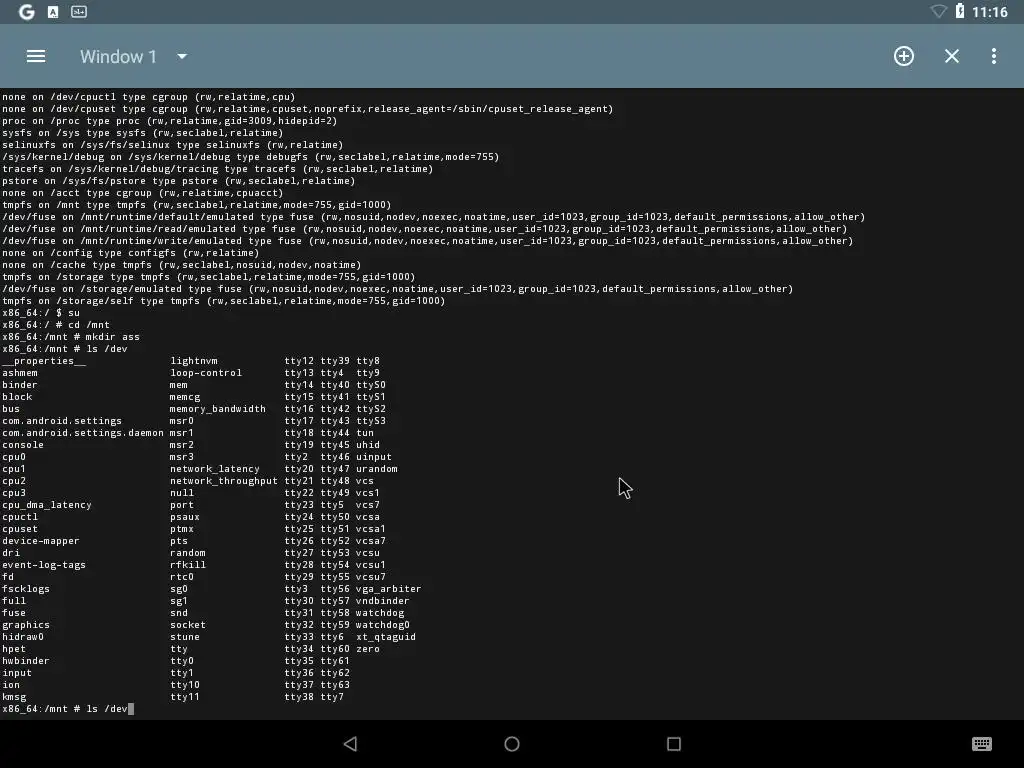Click the 'mkdir ass' command line
Image resolution: width=1024 pixels, height=768 pixels.
click(x=71, y=337)
